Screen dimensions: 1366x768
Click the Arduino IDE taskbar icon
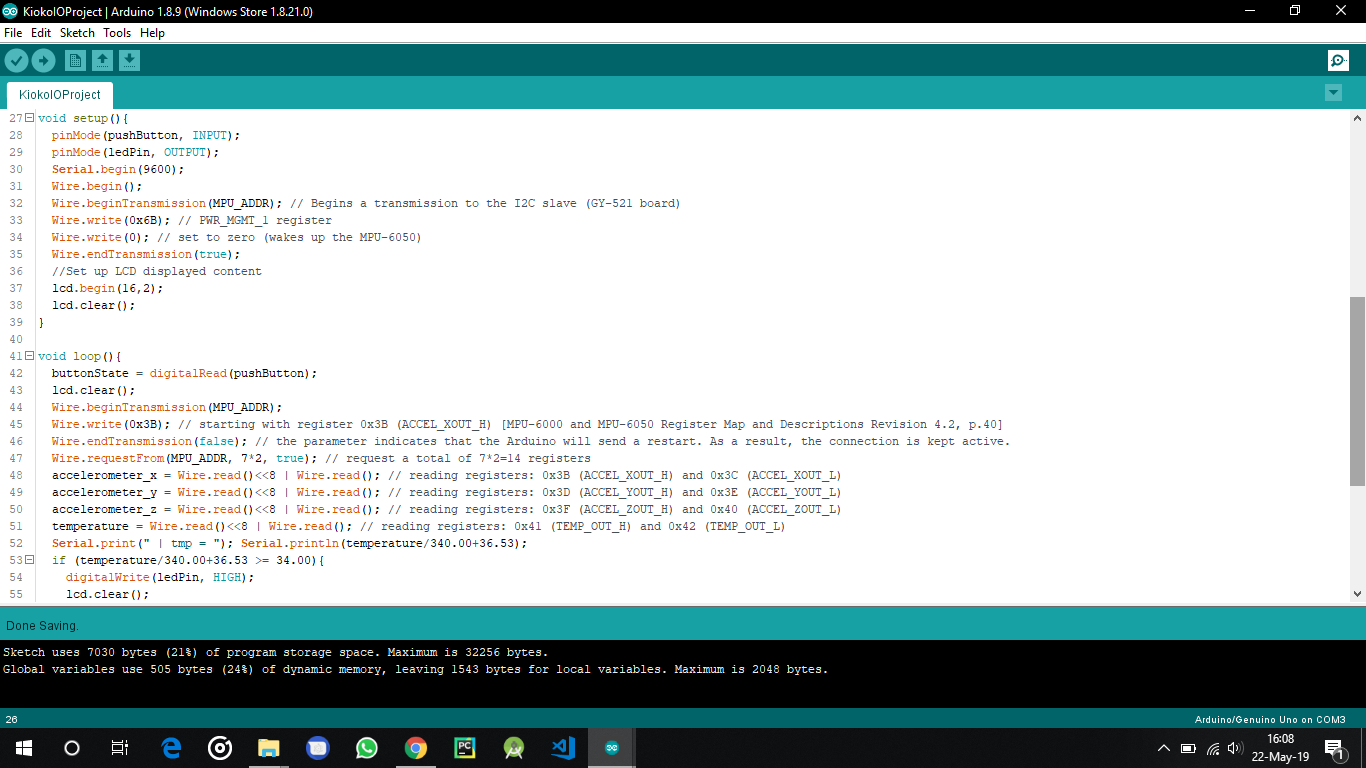[x=612, y=747]
